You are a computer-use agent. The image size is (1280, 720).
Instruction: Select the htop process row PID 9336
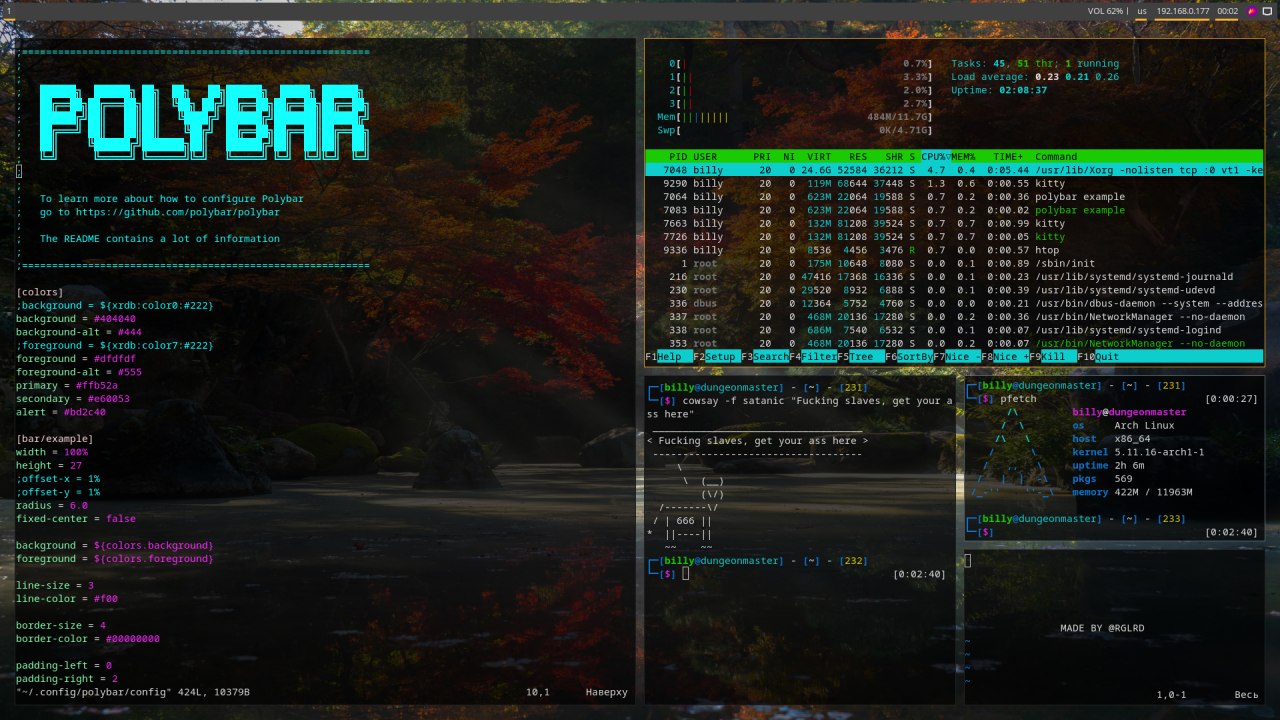(x=954, y=250)
